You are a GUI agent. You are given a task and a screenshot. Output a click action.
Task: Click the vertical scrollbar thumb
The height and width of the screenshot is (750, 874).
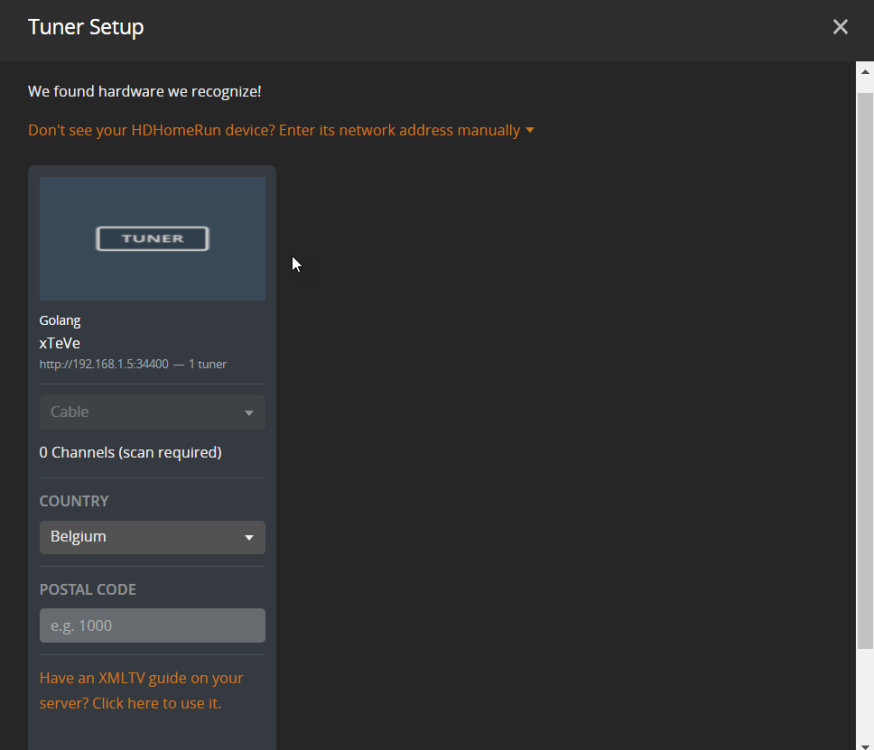(865, 370)
